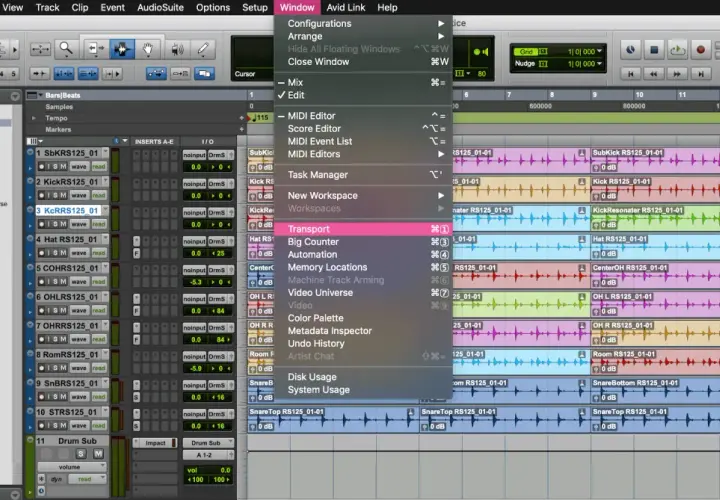Solo track 2 KickRS125_01
Viewport: 720px width, 500px height.
pyautogui.click(x=55, y=195)
